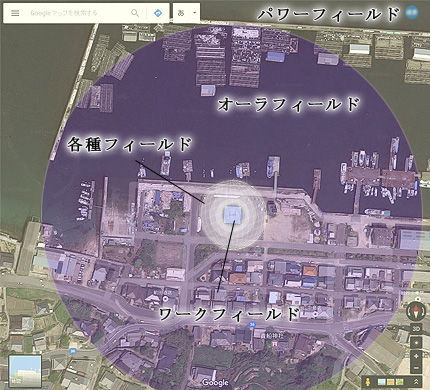Open the blue imagery thumbnail in bottom bar

coord(382,382)
